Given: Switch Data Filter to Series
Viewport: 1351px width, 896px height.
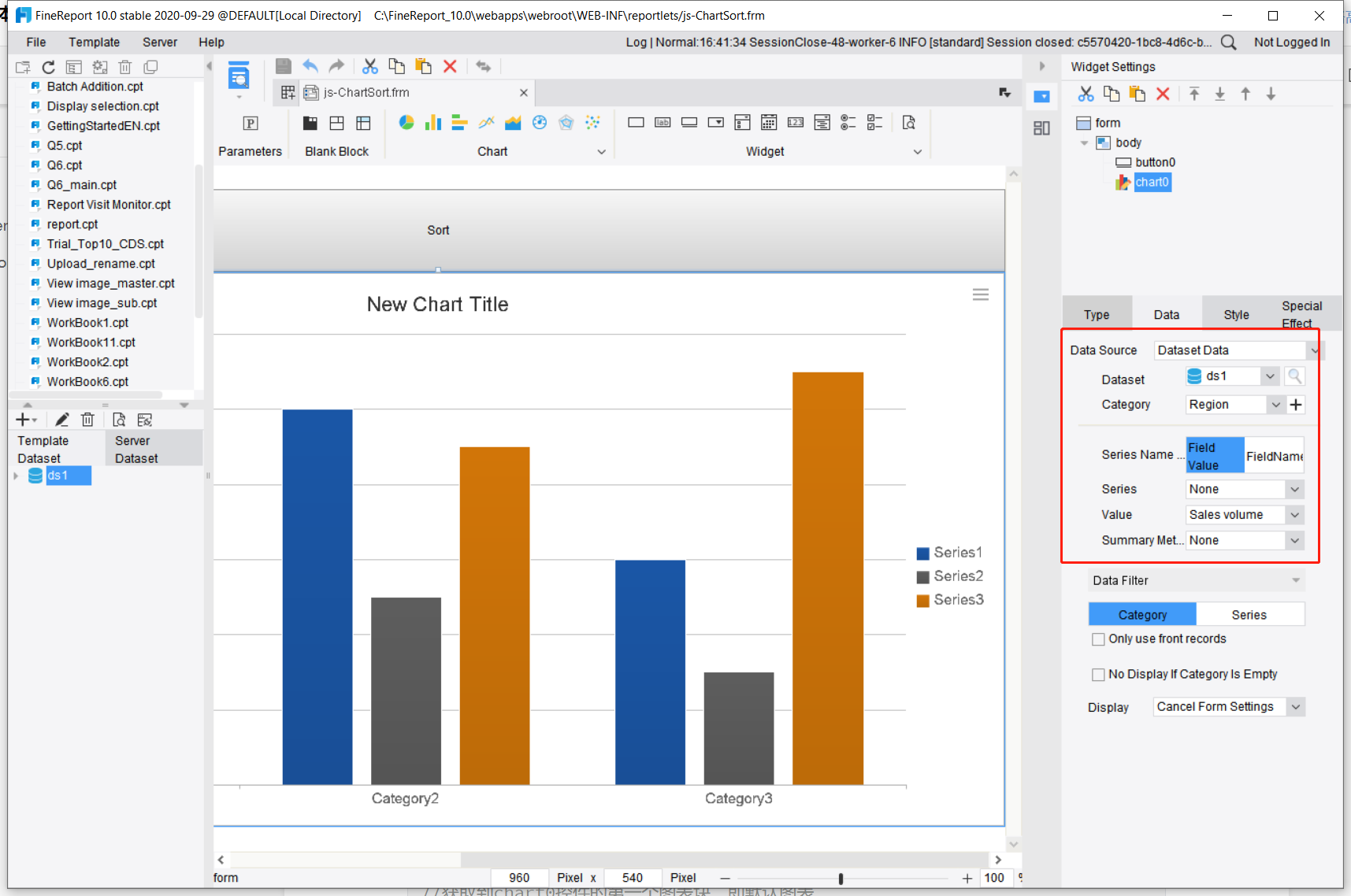Looking at the screenshot, I should (1249, 615).
